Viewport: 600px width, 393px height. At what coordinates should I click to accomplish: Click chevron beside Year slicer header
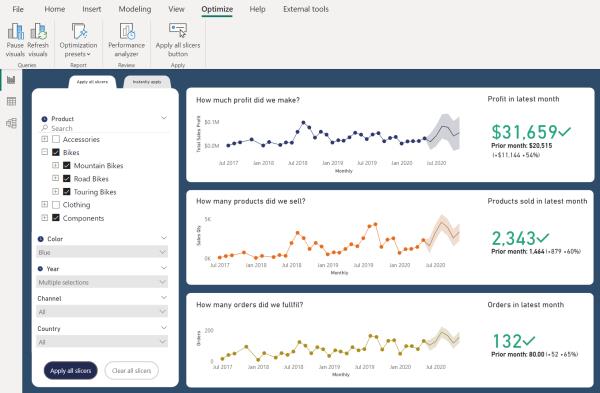point(164,267)
